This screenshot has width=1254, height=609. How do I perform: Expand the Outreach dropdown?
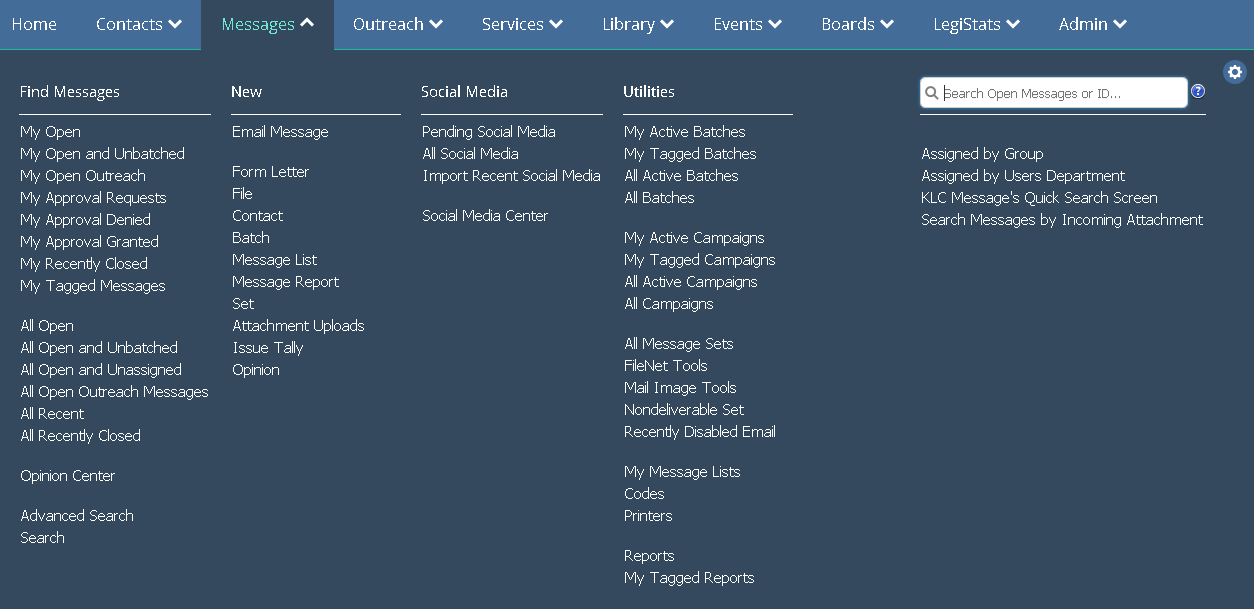tap(397, 24)
